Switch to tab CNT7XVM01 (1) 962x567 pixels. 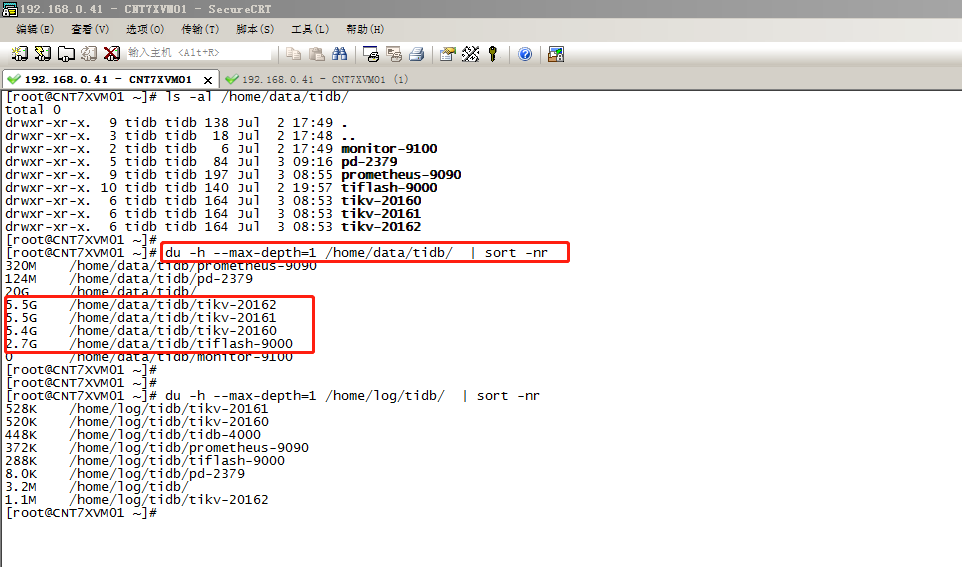click(317, 79)
